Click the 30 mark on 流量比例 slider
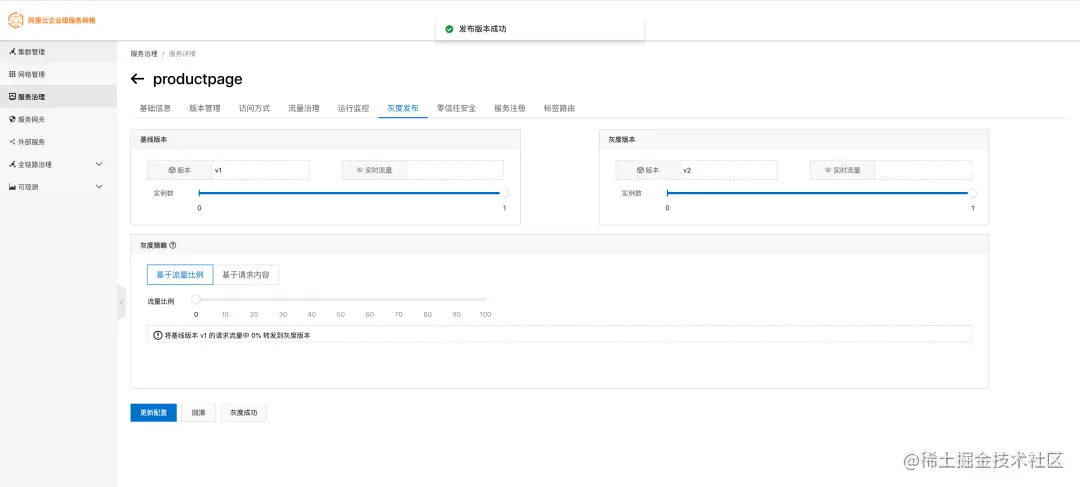 [x=282, y=314]
